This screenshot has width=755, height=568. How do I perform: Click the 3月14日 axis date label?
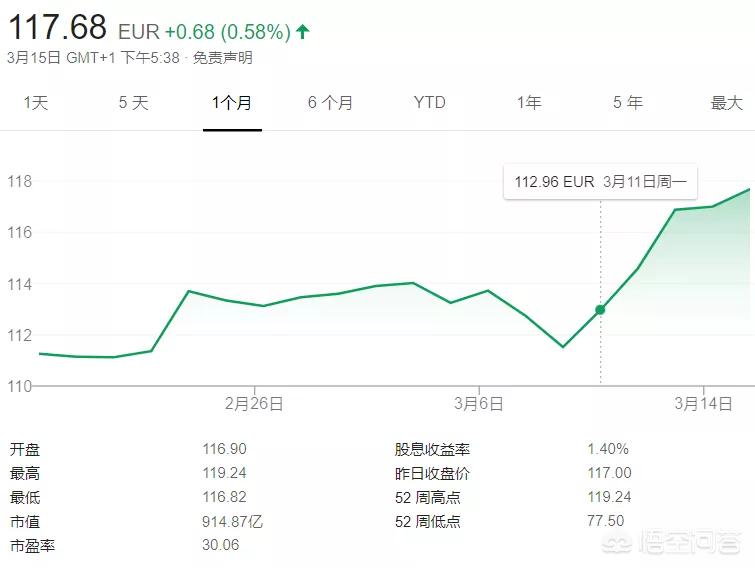(703, 403)
